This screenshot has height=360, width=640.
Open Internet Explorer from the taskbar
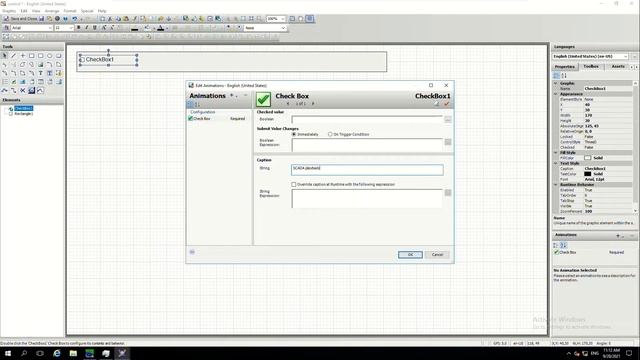tap(57, 353)
